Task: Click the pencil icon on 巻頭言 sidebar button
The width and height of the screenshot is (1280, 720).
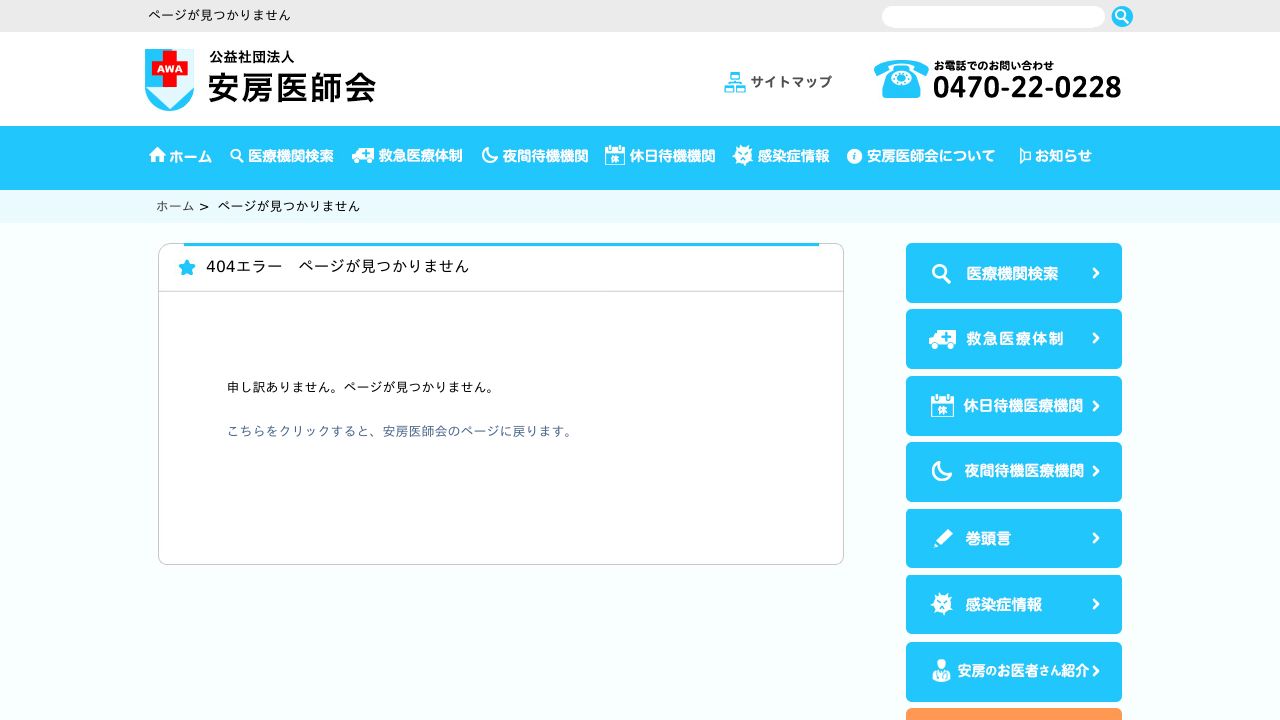Action: pyautogui.click(x=942, y=539)
